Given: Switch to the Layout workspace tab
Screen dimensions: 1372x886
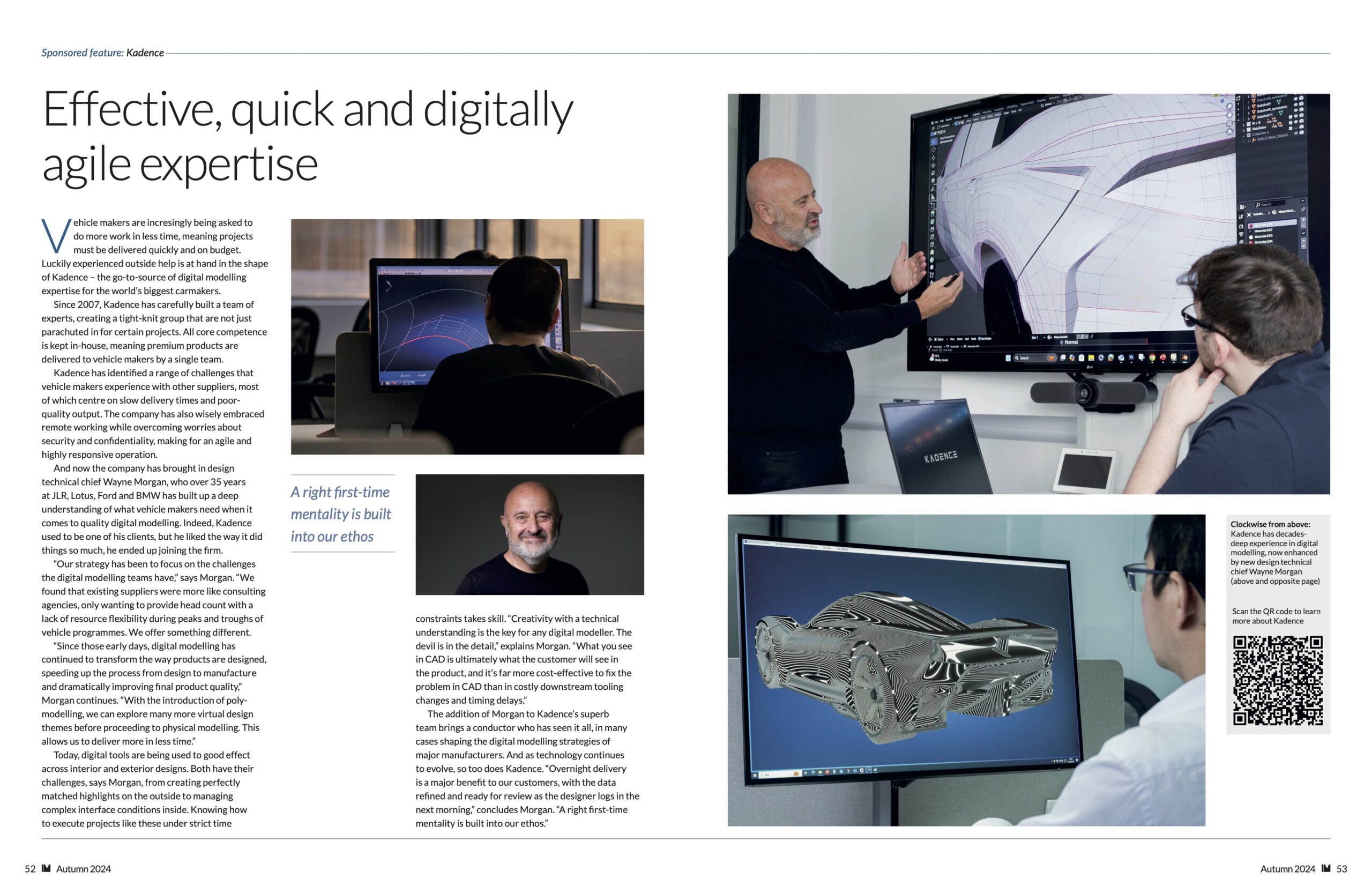Looking at the screenshot, I should (x=976, y=115).
